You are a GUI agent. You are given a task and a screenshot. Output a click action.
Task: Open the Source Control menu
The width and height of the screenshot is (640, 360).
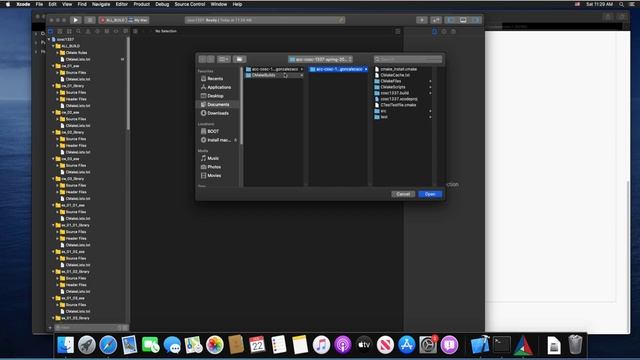tap(190, 4)
